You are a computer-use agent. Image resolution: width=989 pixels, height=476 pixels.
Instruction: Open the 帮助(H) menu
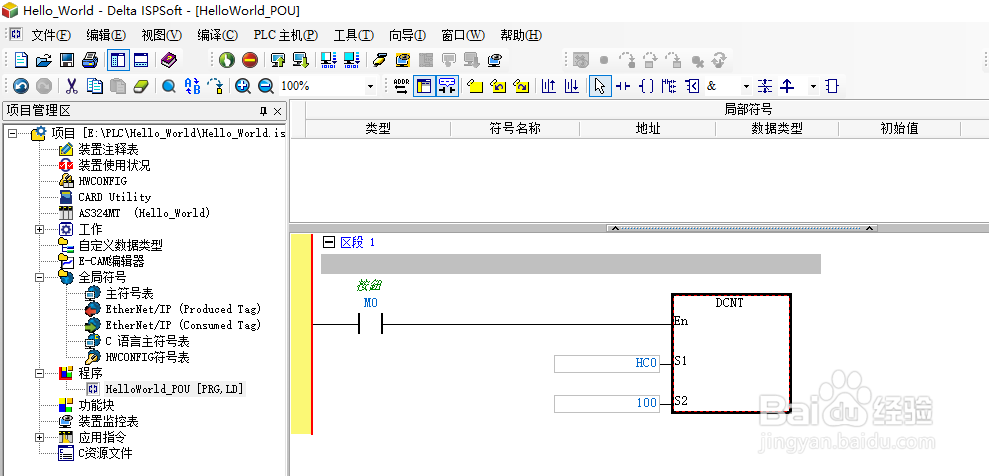521,35
